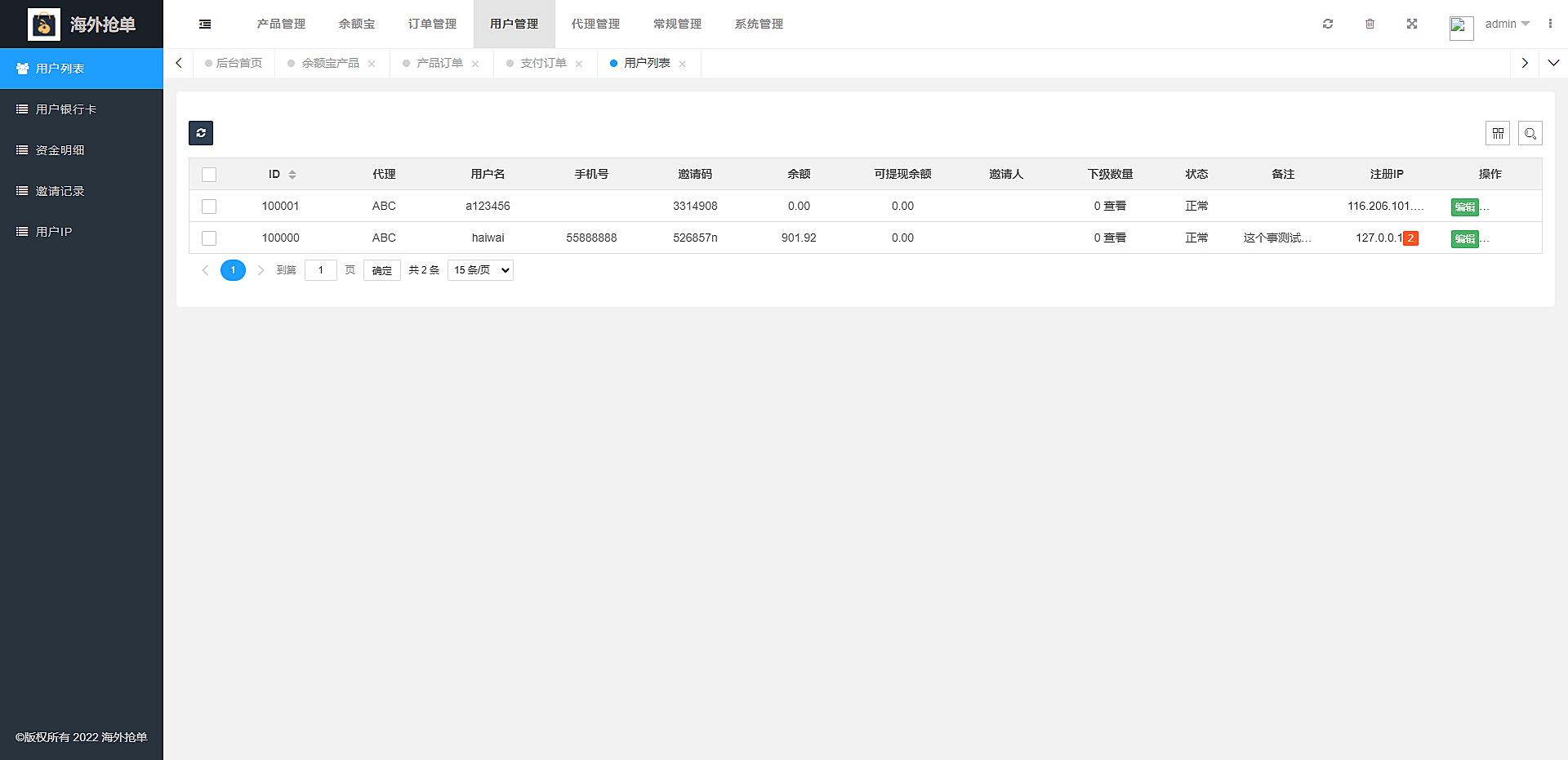Click the 确定 pagination confirm button
The height and width of the screenshot is (760, 1568).
(x=381, y=270)
